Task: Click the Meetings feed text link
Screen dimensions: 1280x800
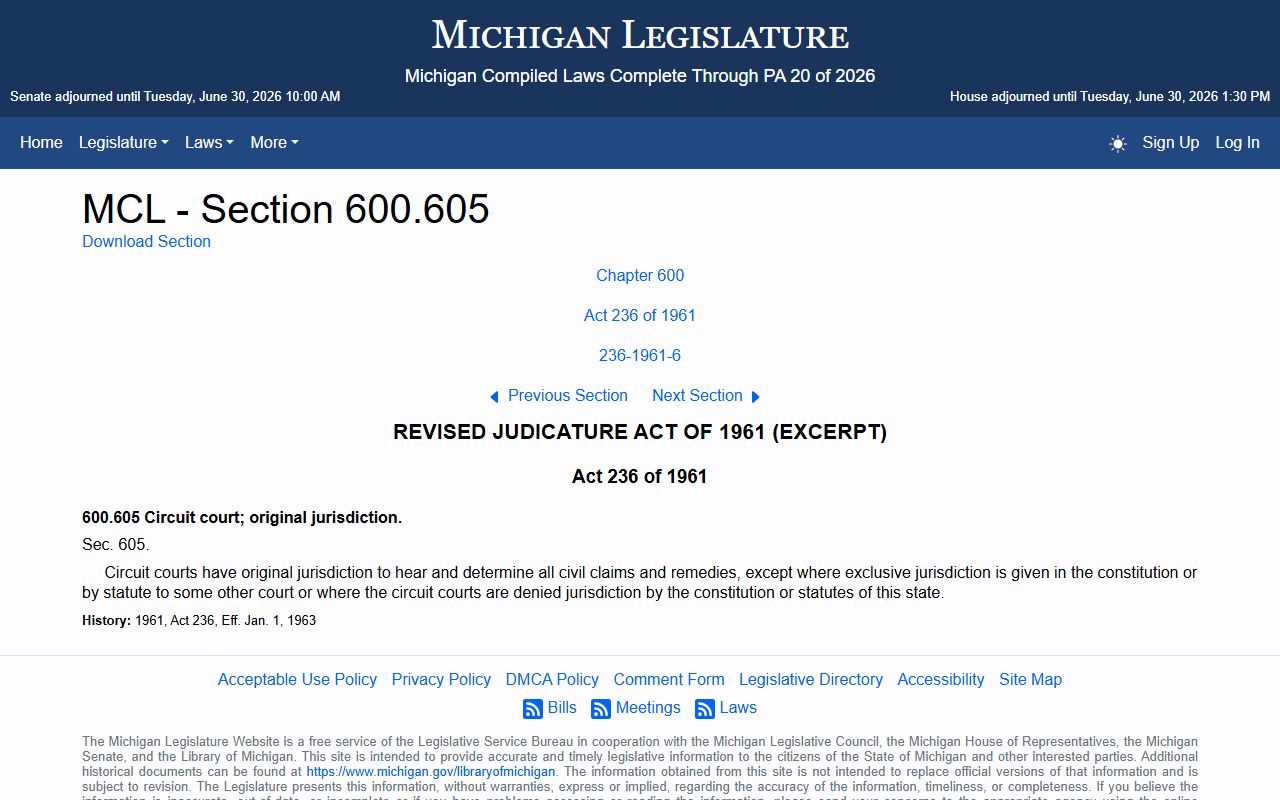Action: [x=648, y=707]
